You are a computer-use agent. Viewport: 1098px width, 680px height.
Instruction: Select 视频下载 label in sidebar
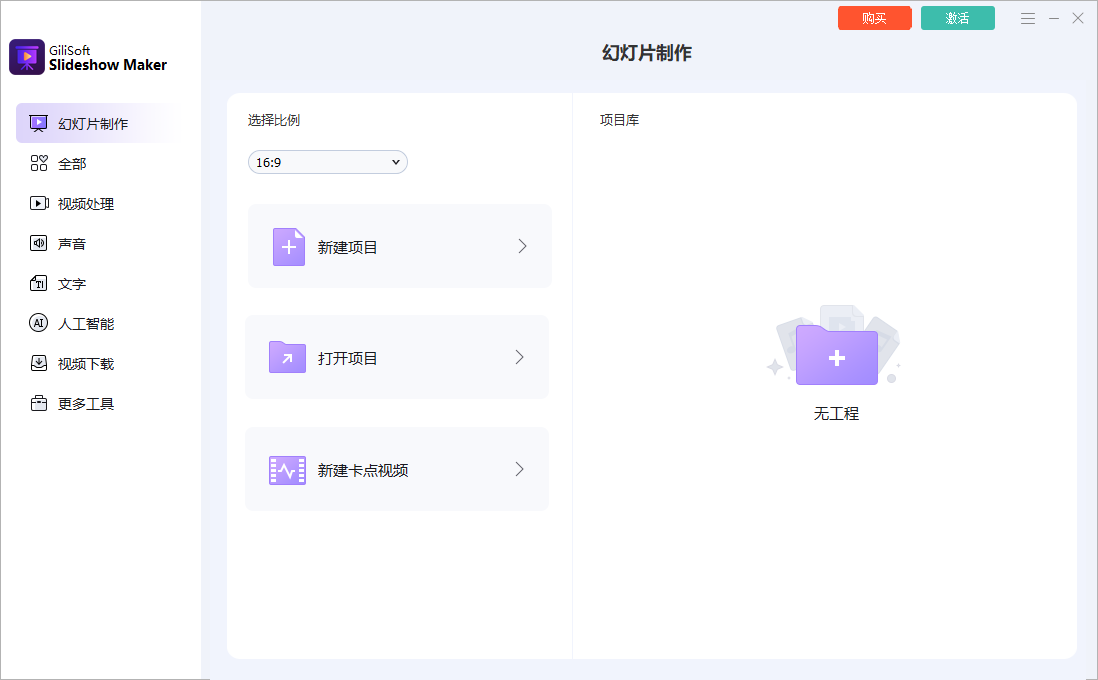pos(86,363)
